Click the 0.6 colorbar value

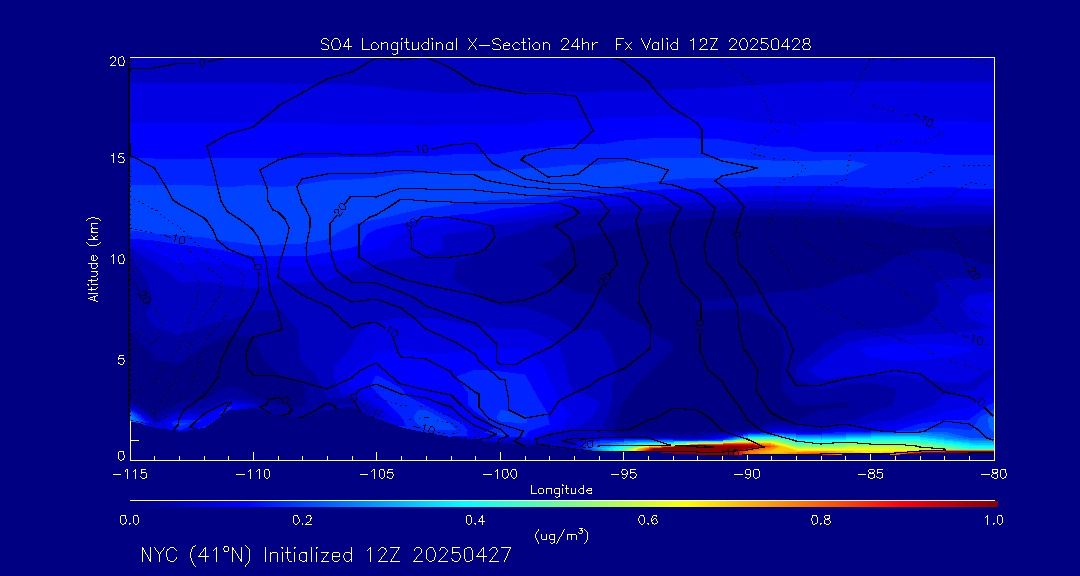[648, 520]
